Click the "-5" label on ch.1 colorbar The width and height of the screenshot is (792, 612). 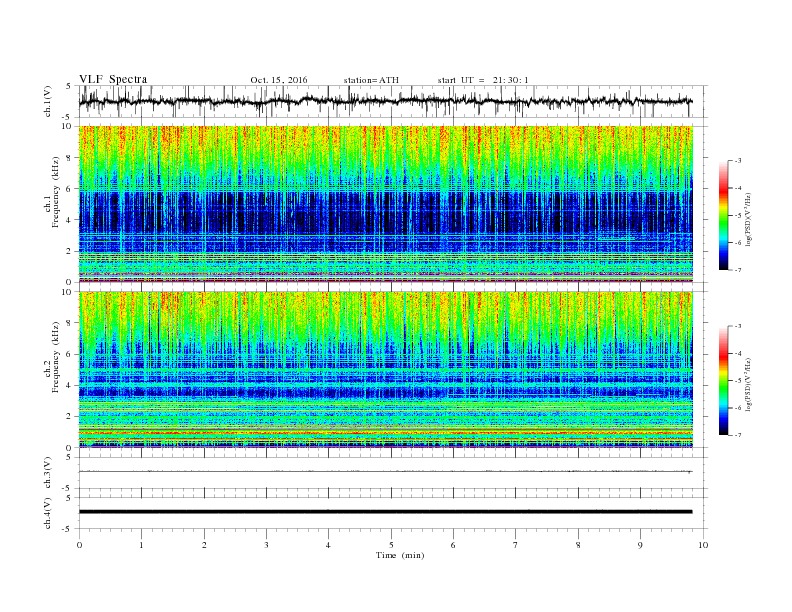737,216
